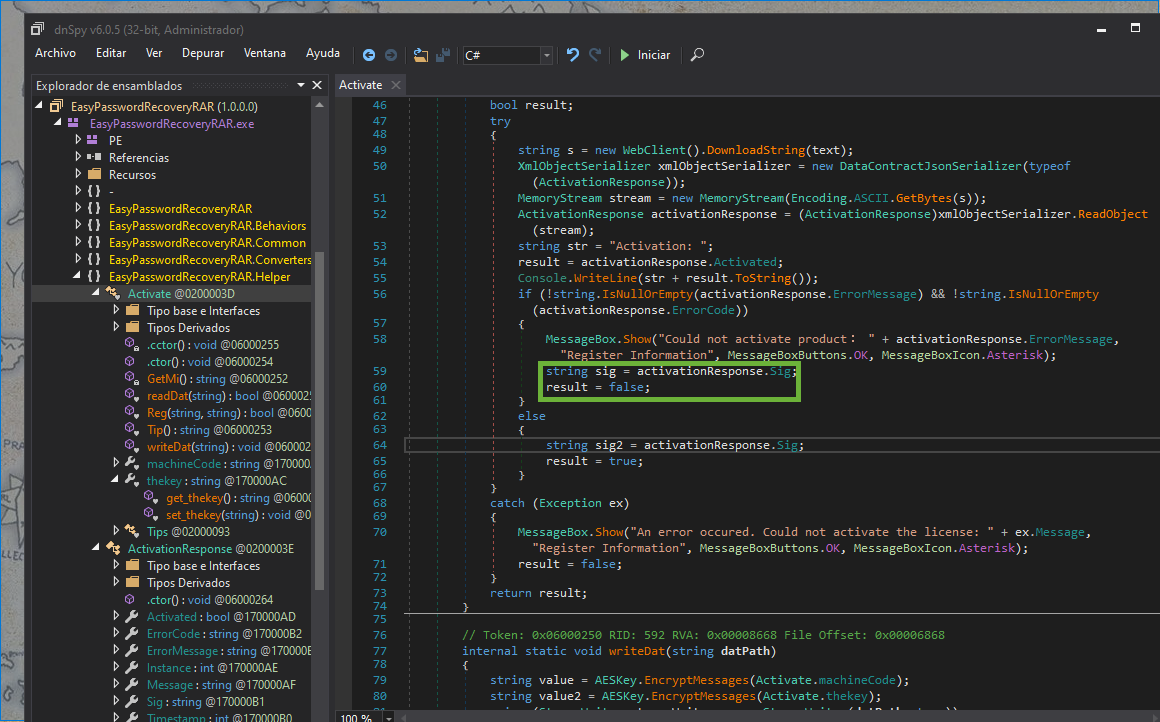
Task: Close the Activate code tab
Action: (395, 85)
